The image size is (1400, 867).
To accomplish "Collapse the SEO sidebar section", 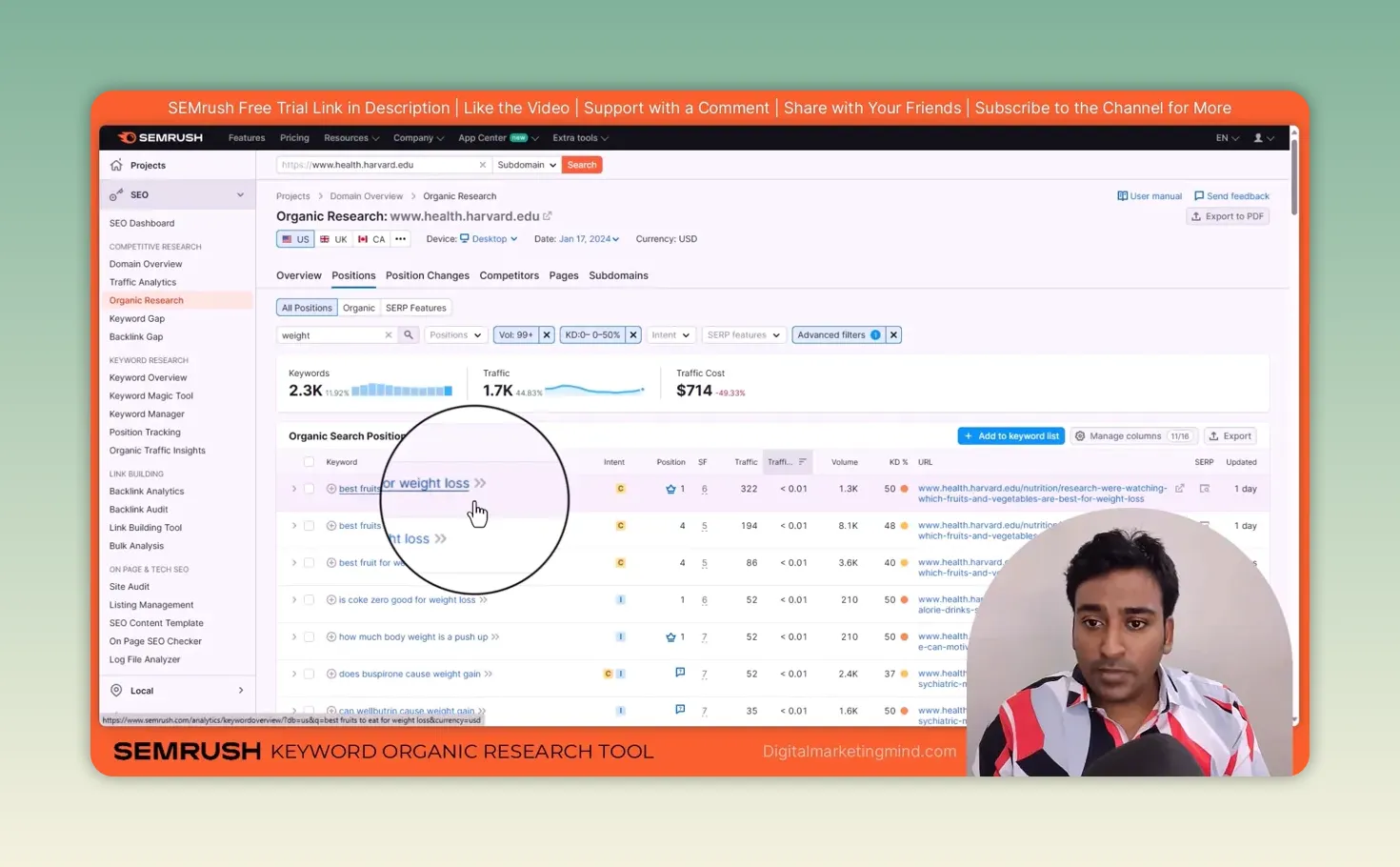I will [240, 194].
